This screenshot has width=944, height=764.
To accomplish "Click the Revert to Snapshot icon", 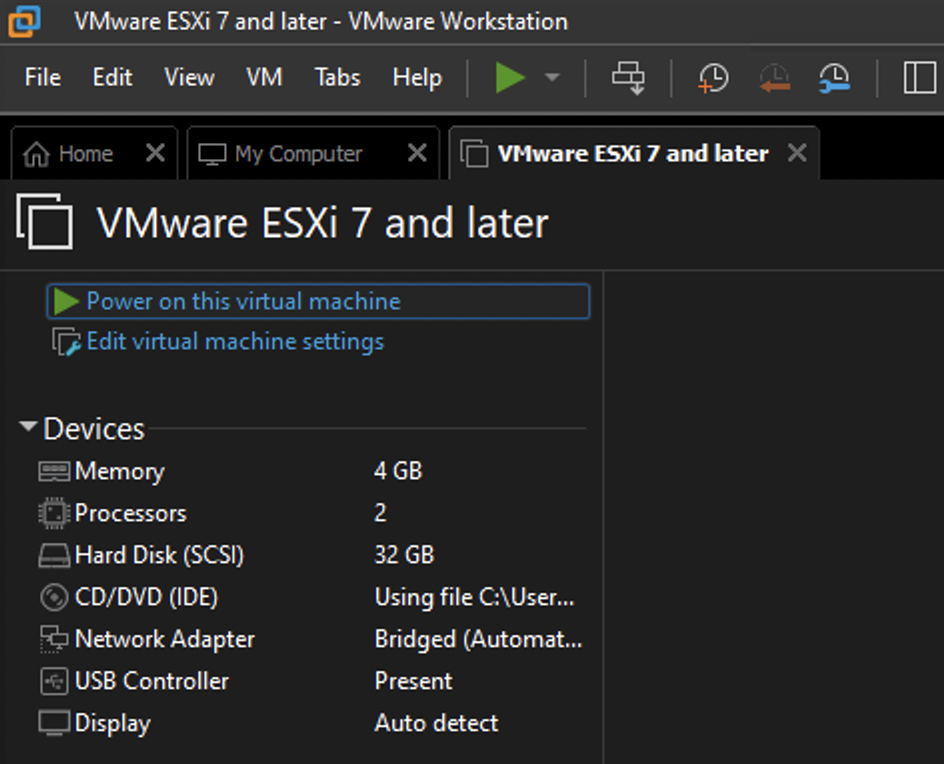I will click(774, 78).
